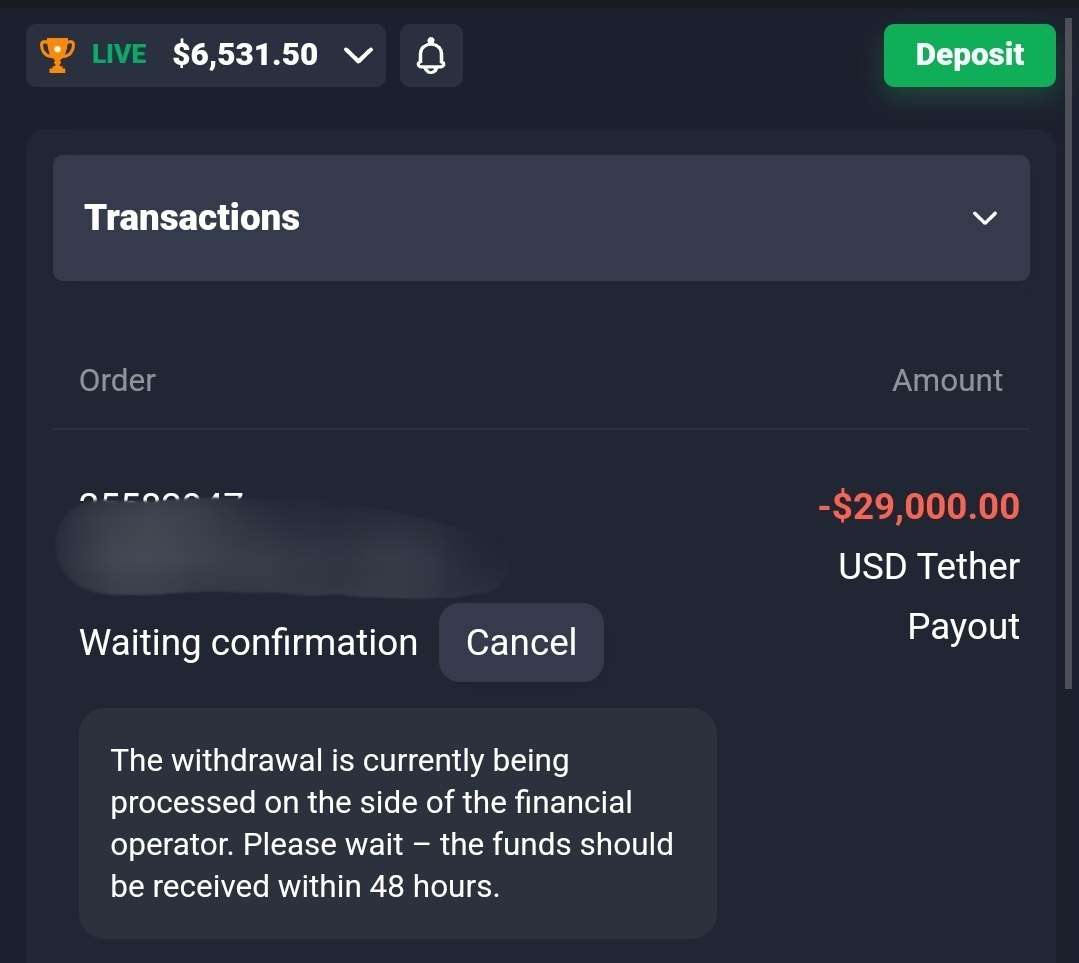Click the Payout transaction type label
Viewport: 1079px width, 963px height.
tap(963, 627)
